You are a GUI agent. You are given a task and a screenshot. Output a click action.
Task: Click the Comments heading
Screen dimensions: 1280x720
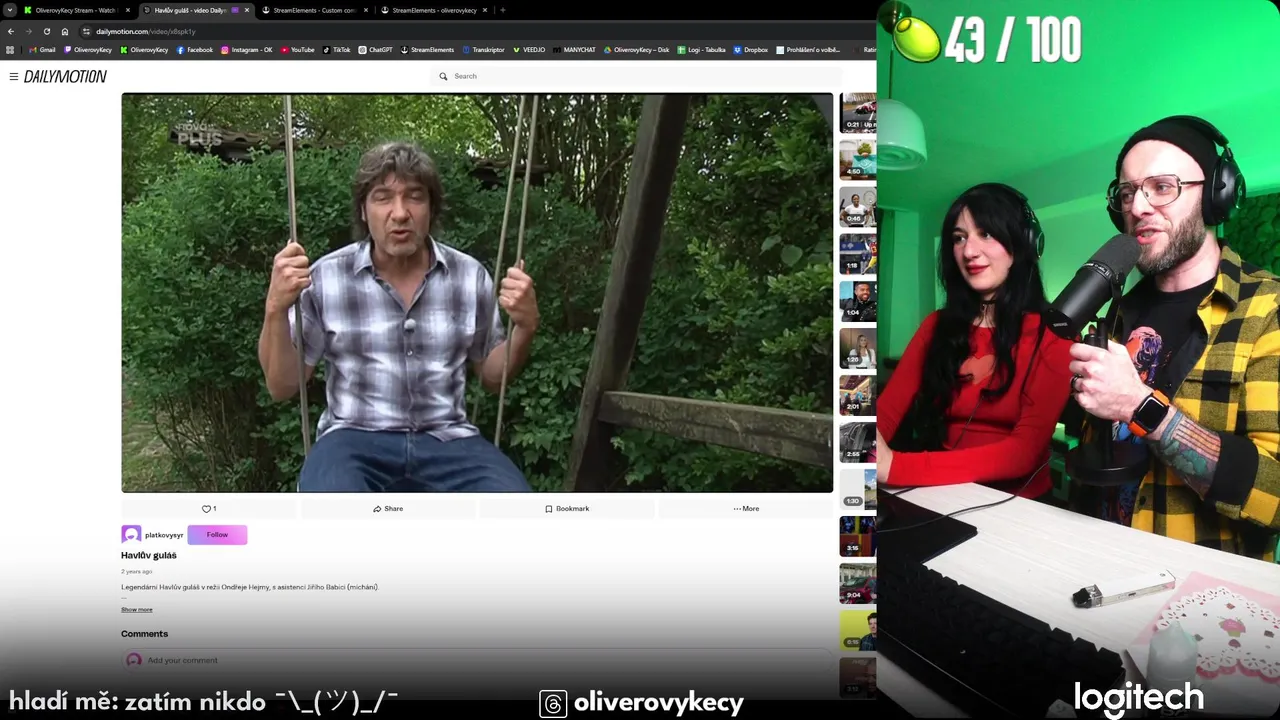(145, 634)
